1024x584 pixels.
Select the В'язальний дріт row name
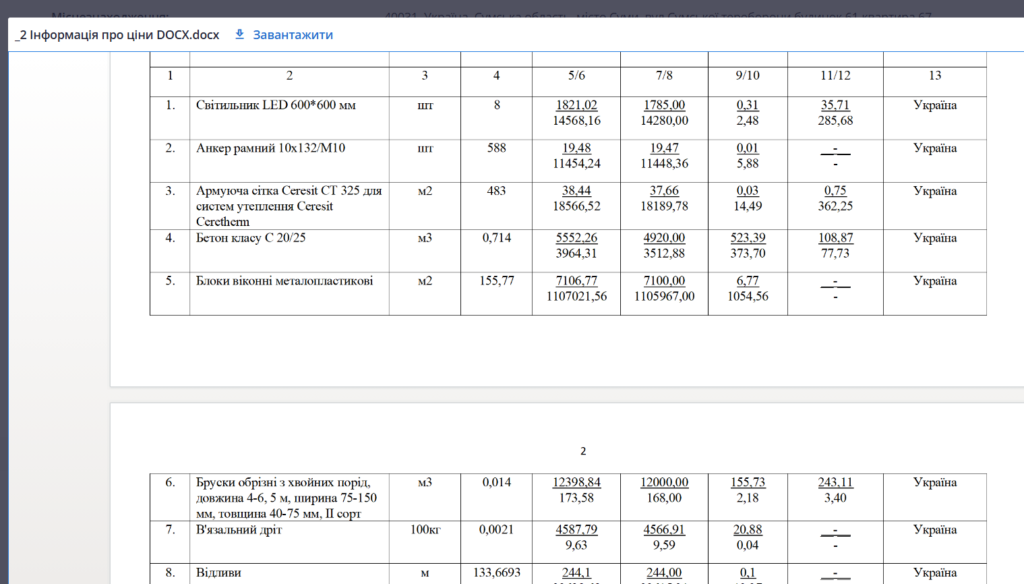click(239, 529)
